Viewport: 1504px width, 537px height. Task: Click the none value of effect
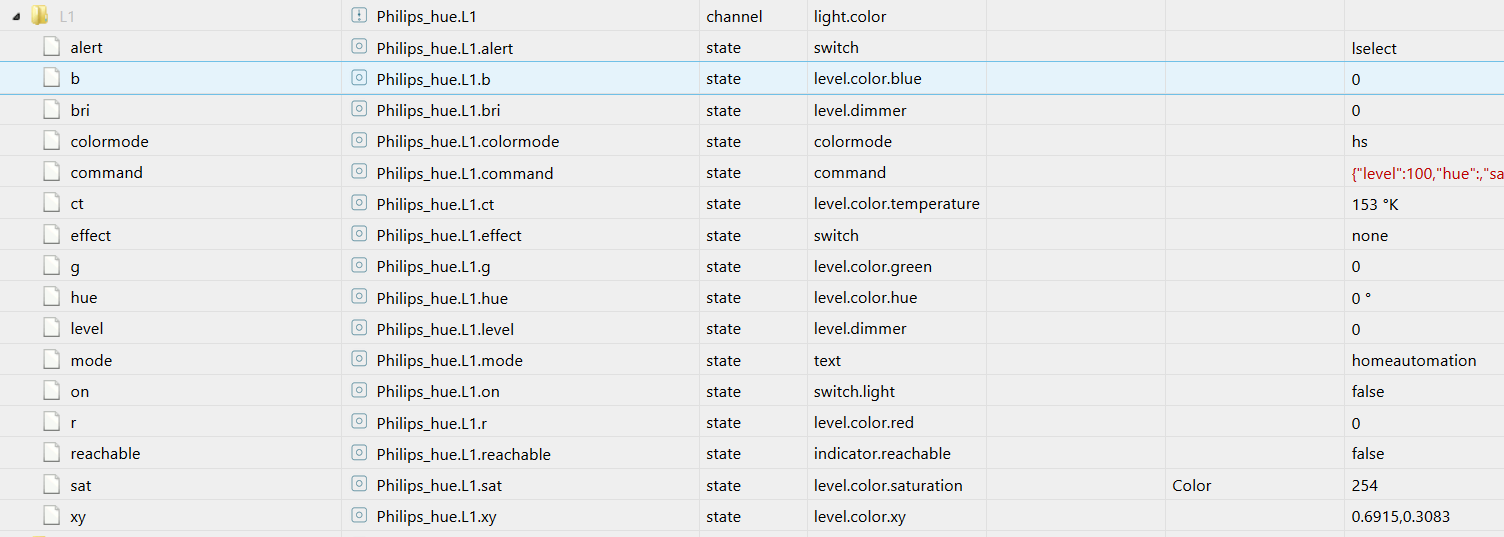1370,235
